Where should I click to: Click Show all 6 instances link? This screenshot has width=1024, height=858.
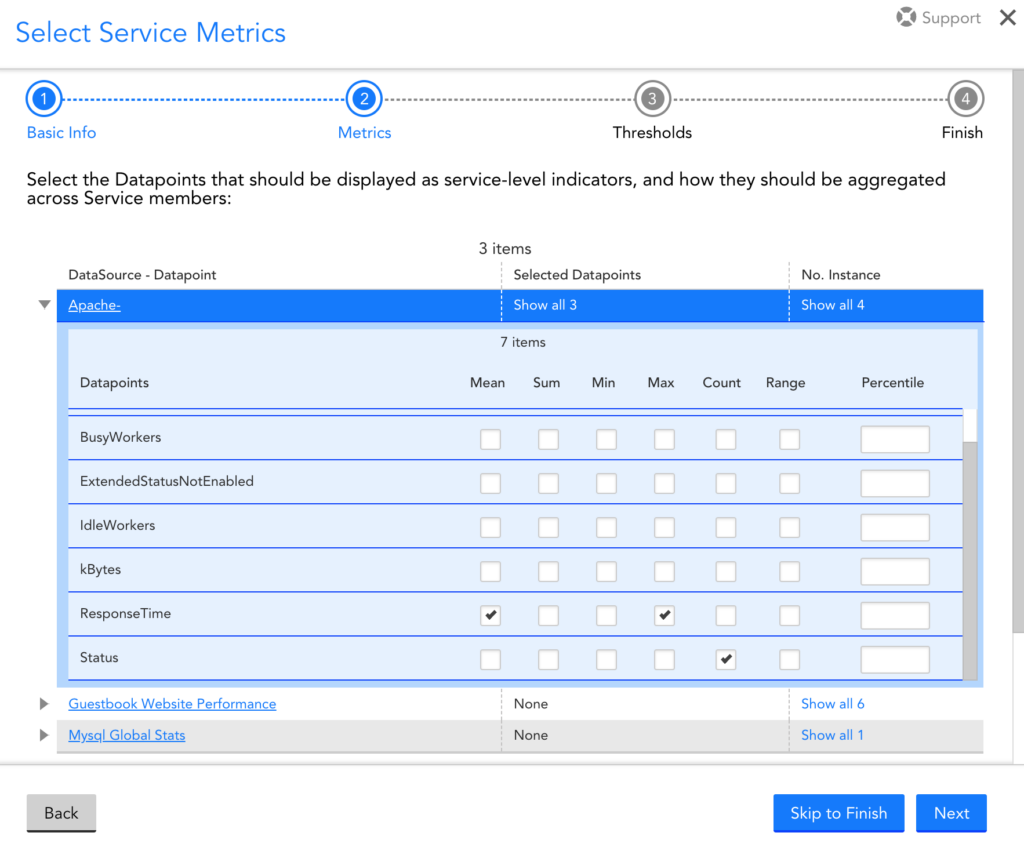click(x=832, y=704)
